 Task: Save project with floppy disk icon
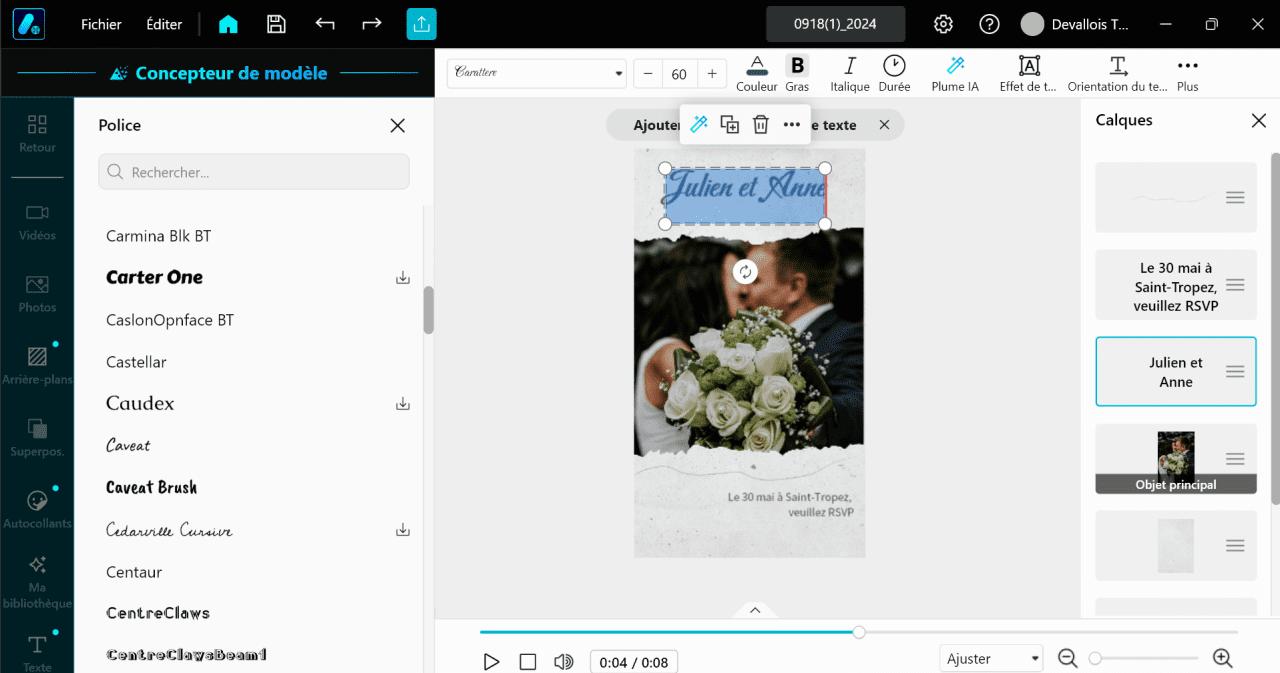277,24
